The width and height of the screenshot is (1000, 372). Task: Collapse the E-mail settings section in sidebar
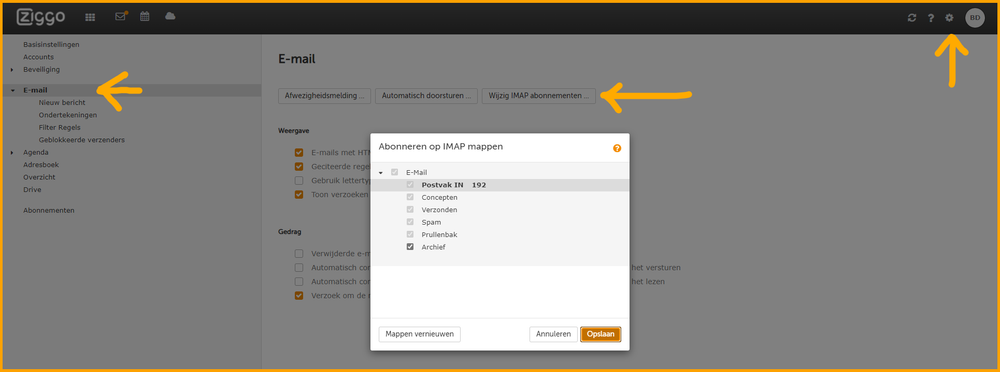pos(13,91)
